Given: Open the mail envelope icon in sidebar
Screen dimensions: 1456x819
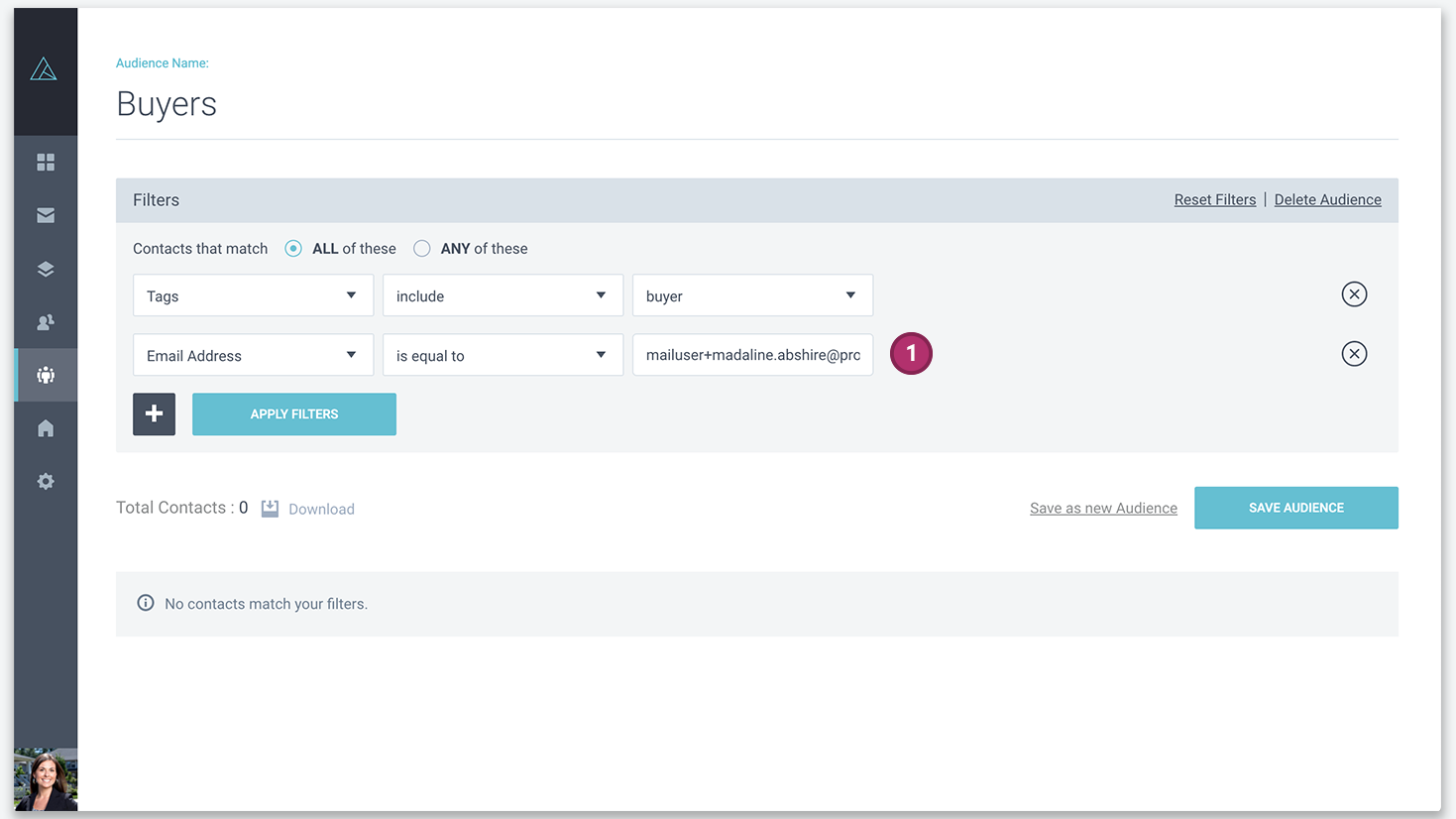Looking at the screenshot, I should (x=46, y=215).
